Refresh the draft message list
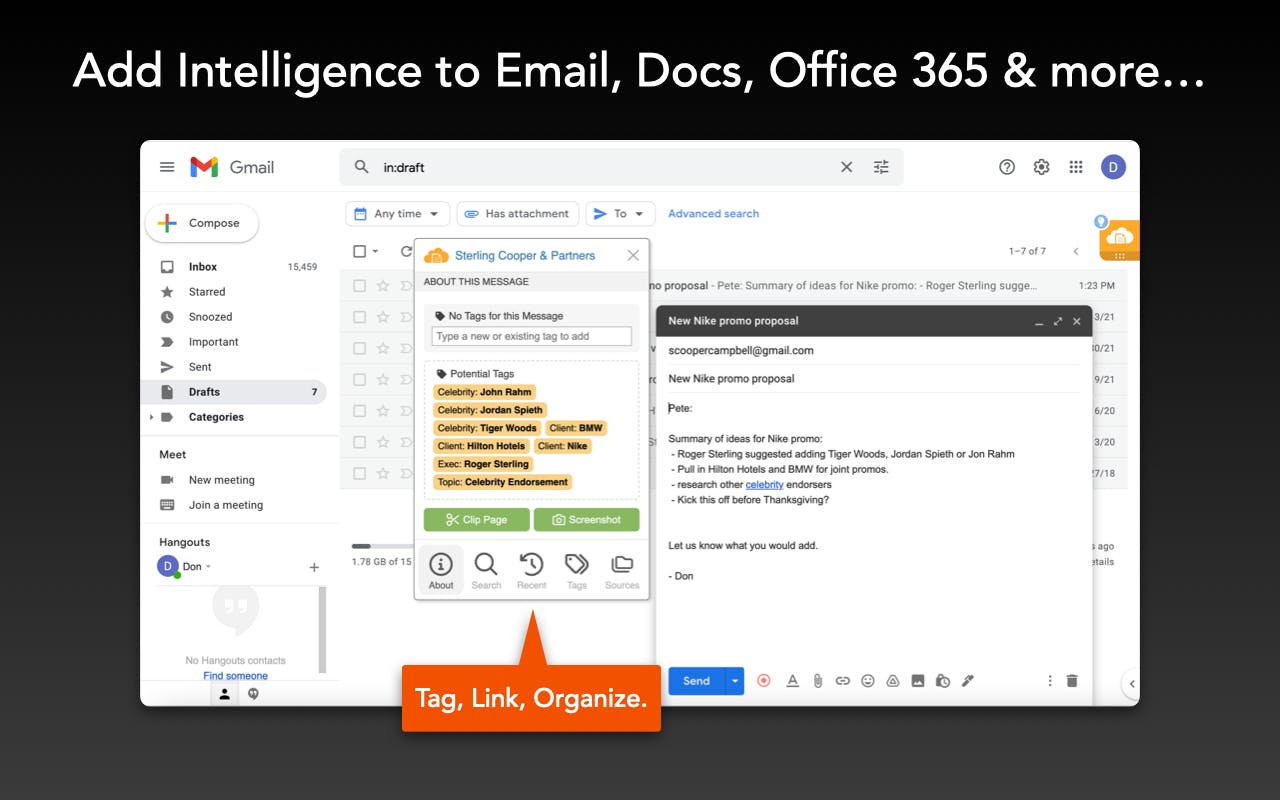Image resolution: width=1280 pixels, height=800 pixels. click(x=406, y=252)
